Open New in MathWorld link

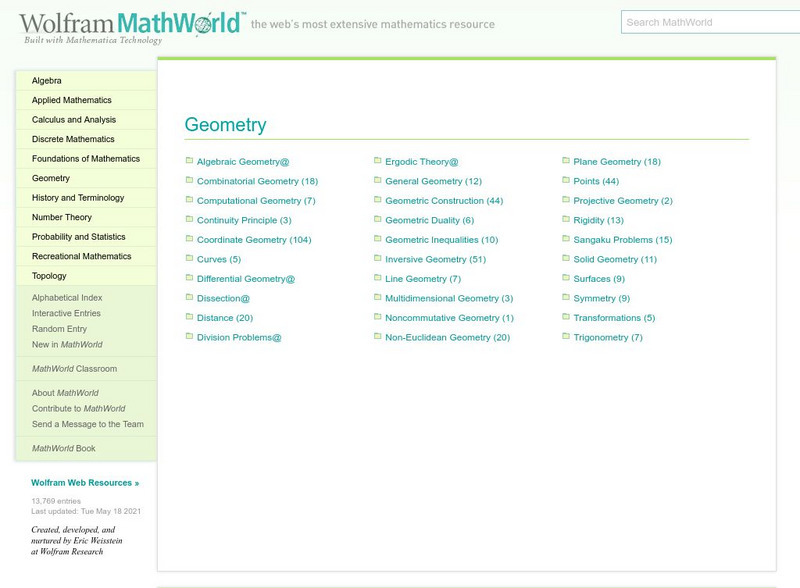pyautogui.click(x=67, y=345)
